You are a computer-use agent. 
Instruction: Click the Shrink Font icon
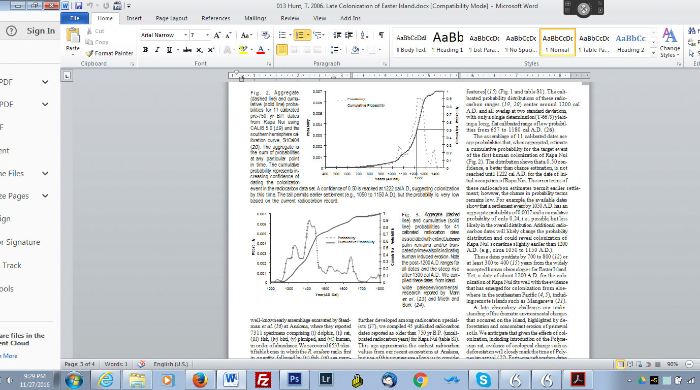pos(228,35)
